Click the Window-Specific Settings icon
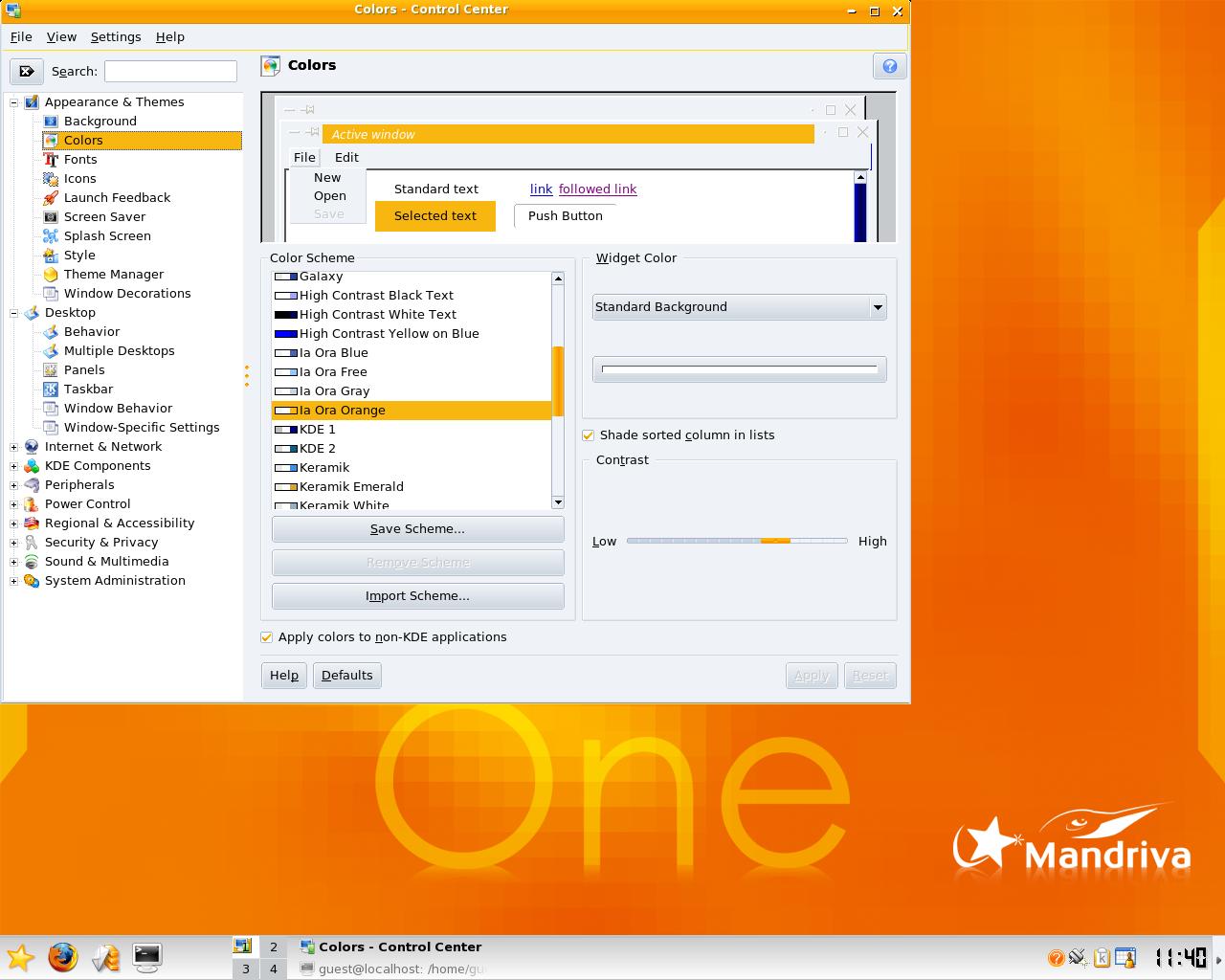The height and width of the screenshot is (980, 1225). [x=51, y=428]
